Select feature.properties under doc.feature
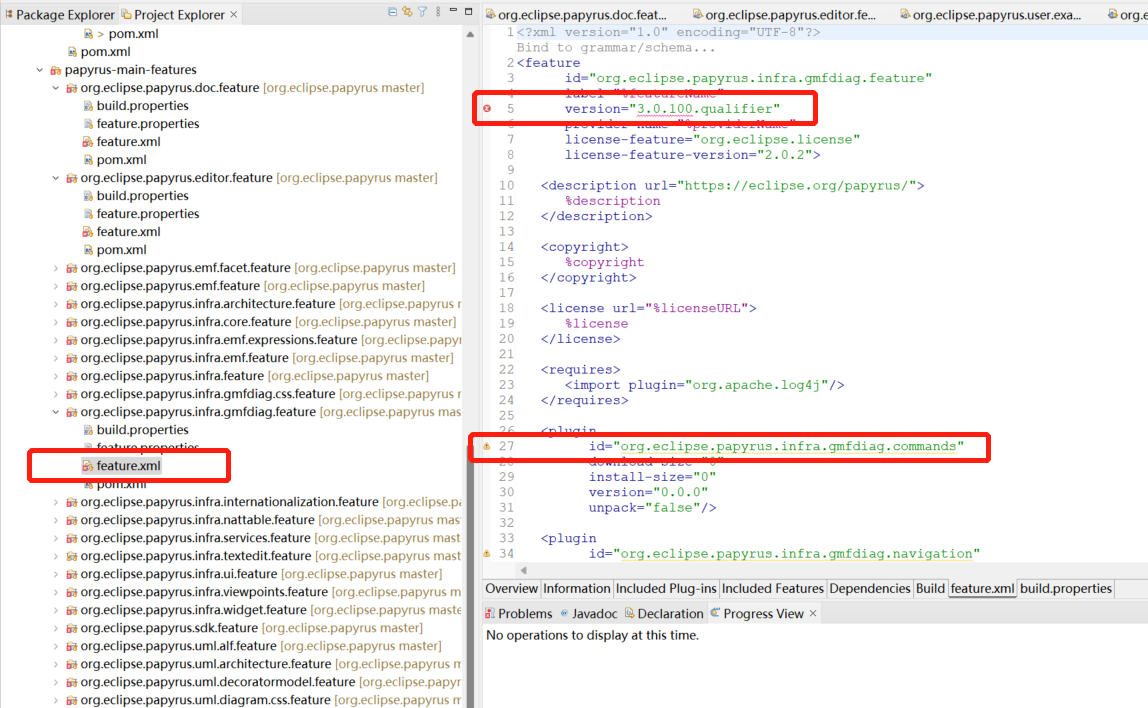 147,124
